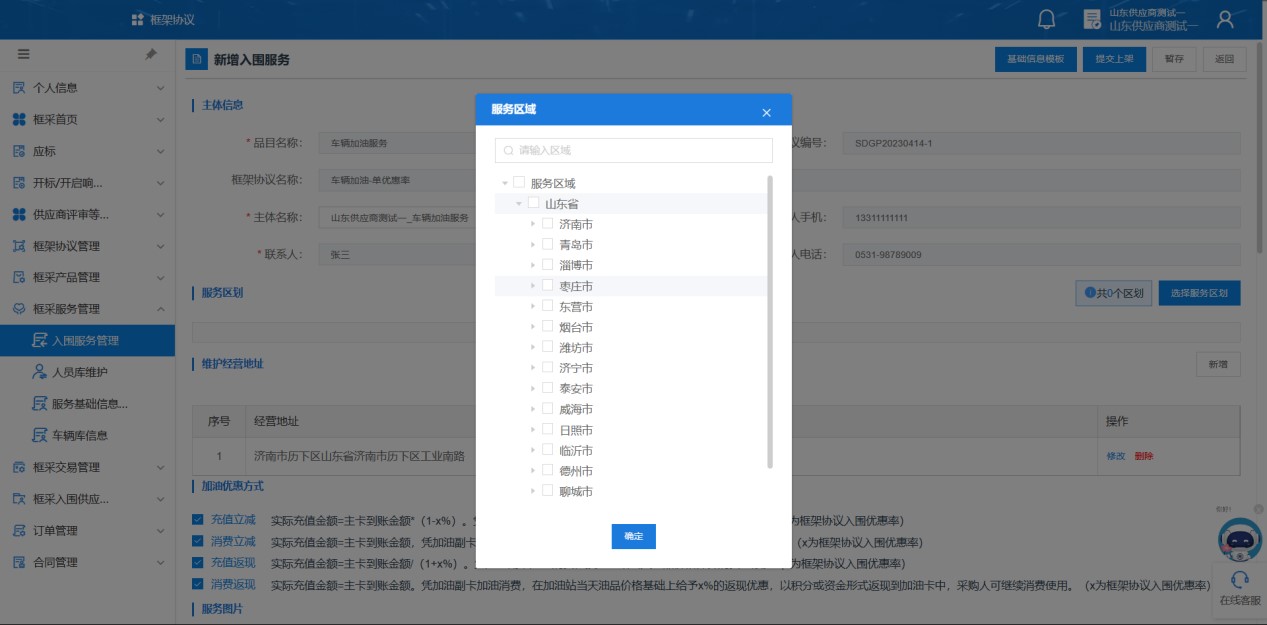Click the sidebar pin icon
Image resolution: width=1267 pixels, height=625 pixels.
coord(151,54)
